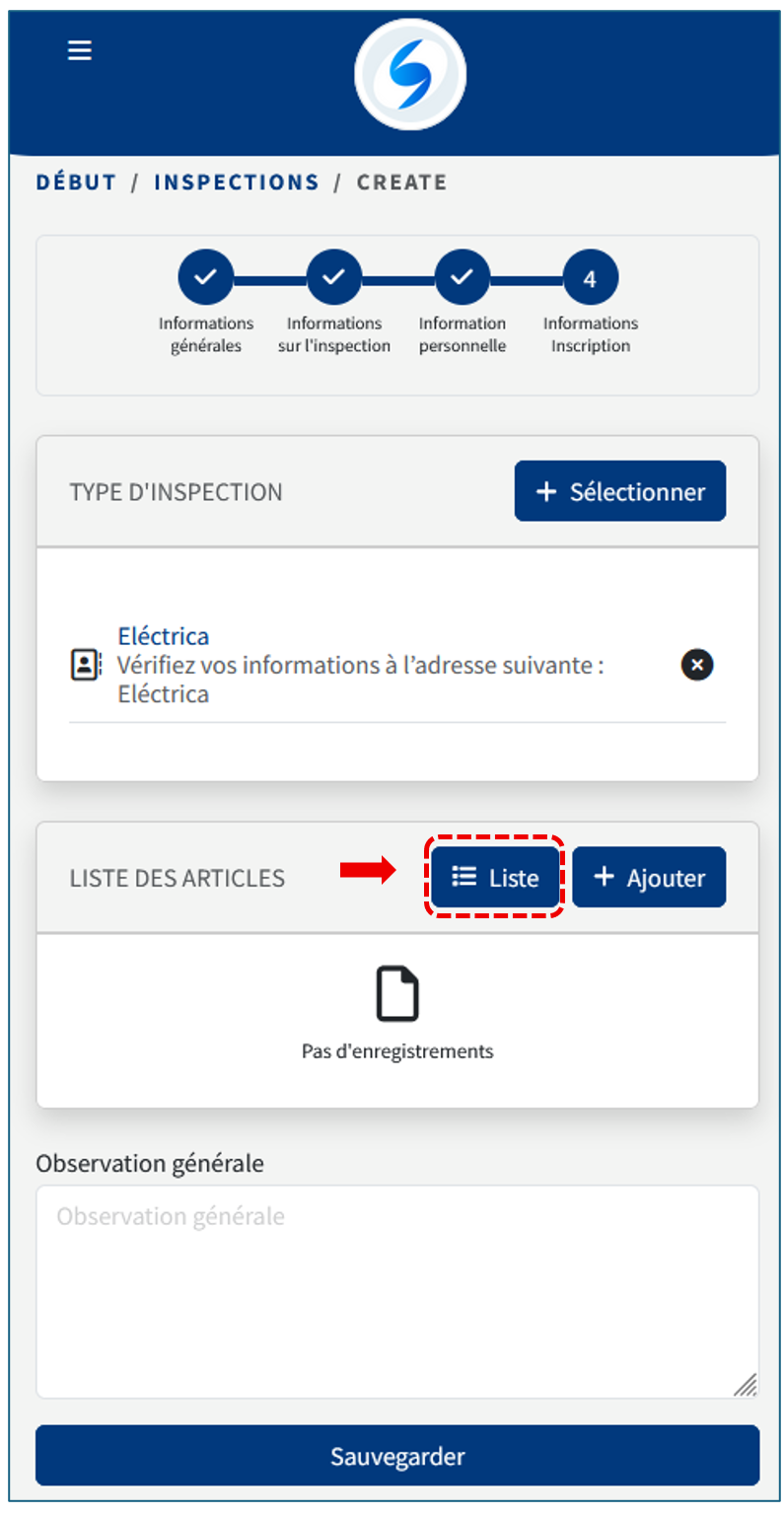The height and width of the screenshot is (1514, 784).
Task: Save the inspection with Sauvegarder
Action: [397, 1456]
